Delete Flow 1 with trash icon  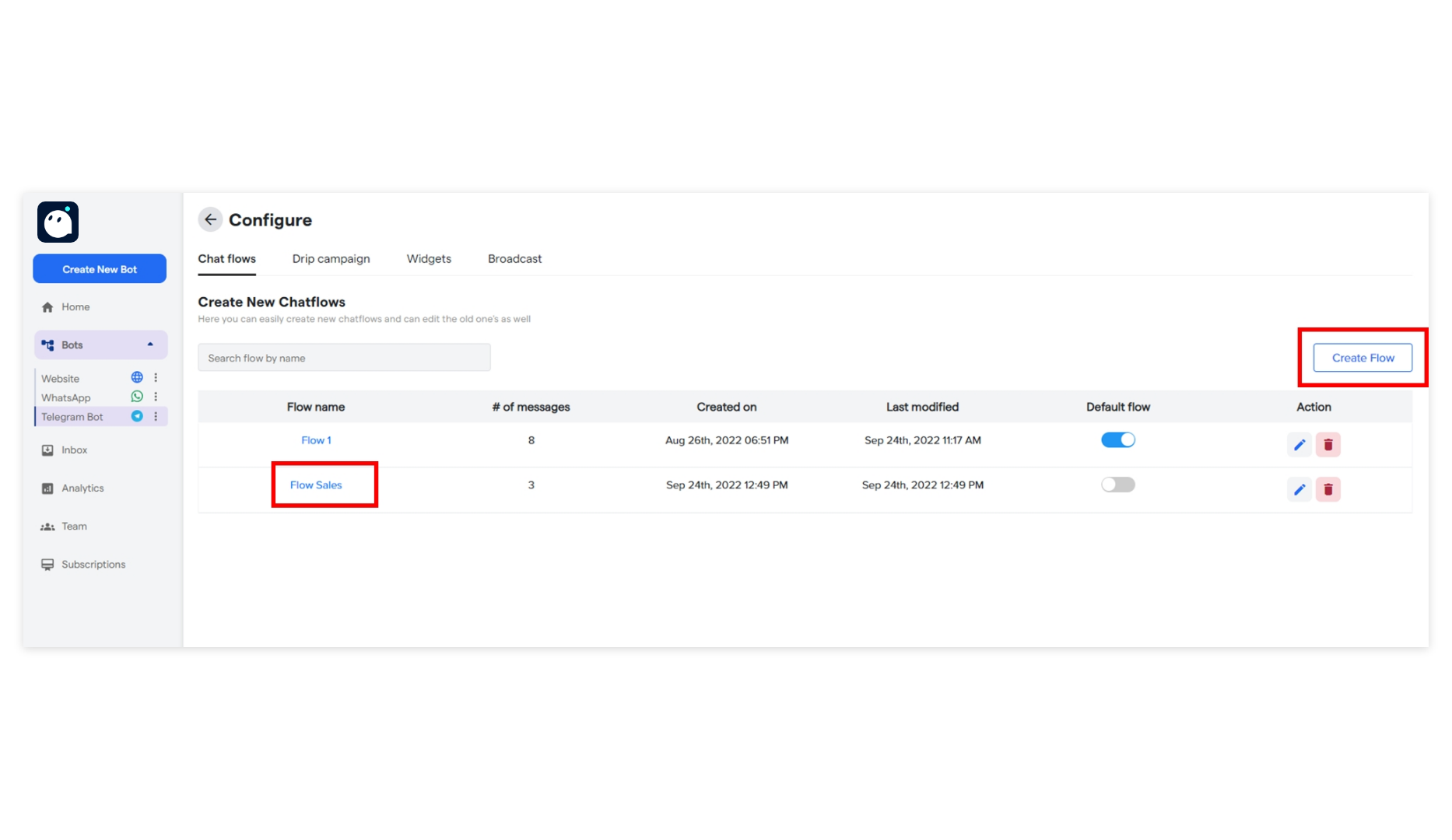click(1328, 445)
